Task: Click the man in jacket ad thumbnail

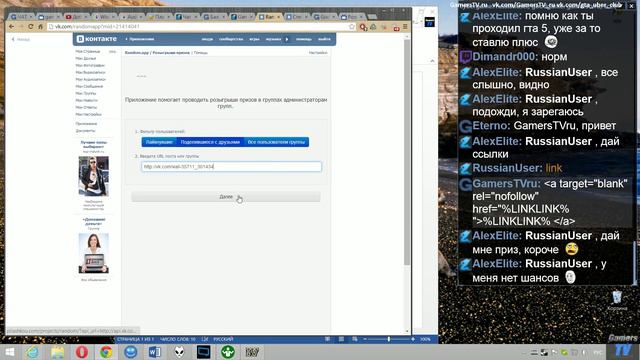Action: tap(93, 176)
